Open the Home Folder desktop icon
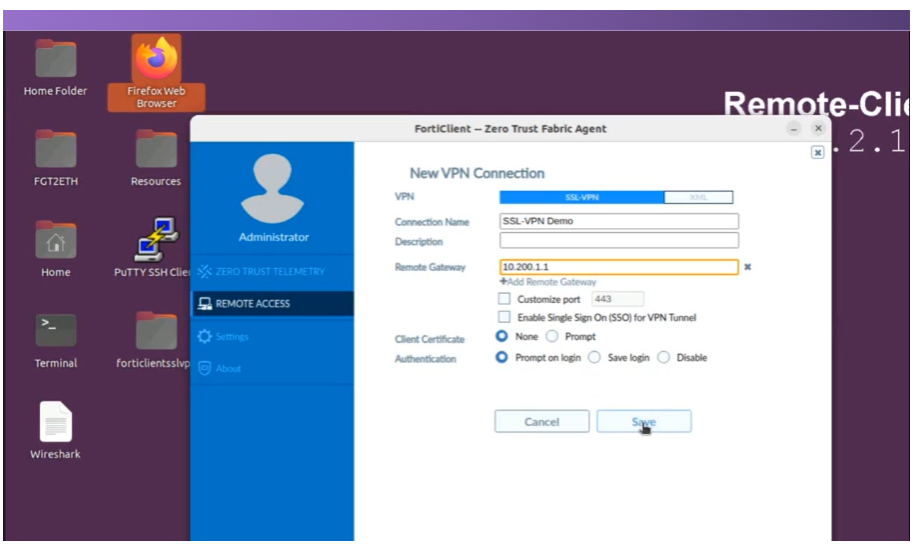Screen dimensions: 916x558 (x=55, y=67)
